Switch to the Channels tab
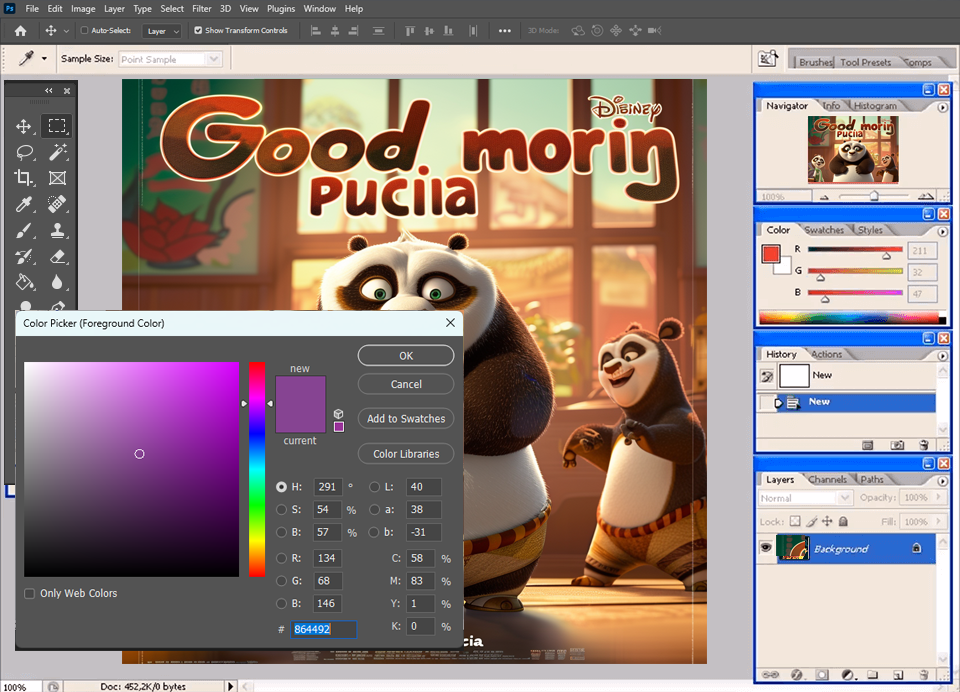Screen dimensions: 960x692 pos(828,480)
